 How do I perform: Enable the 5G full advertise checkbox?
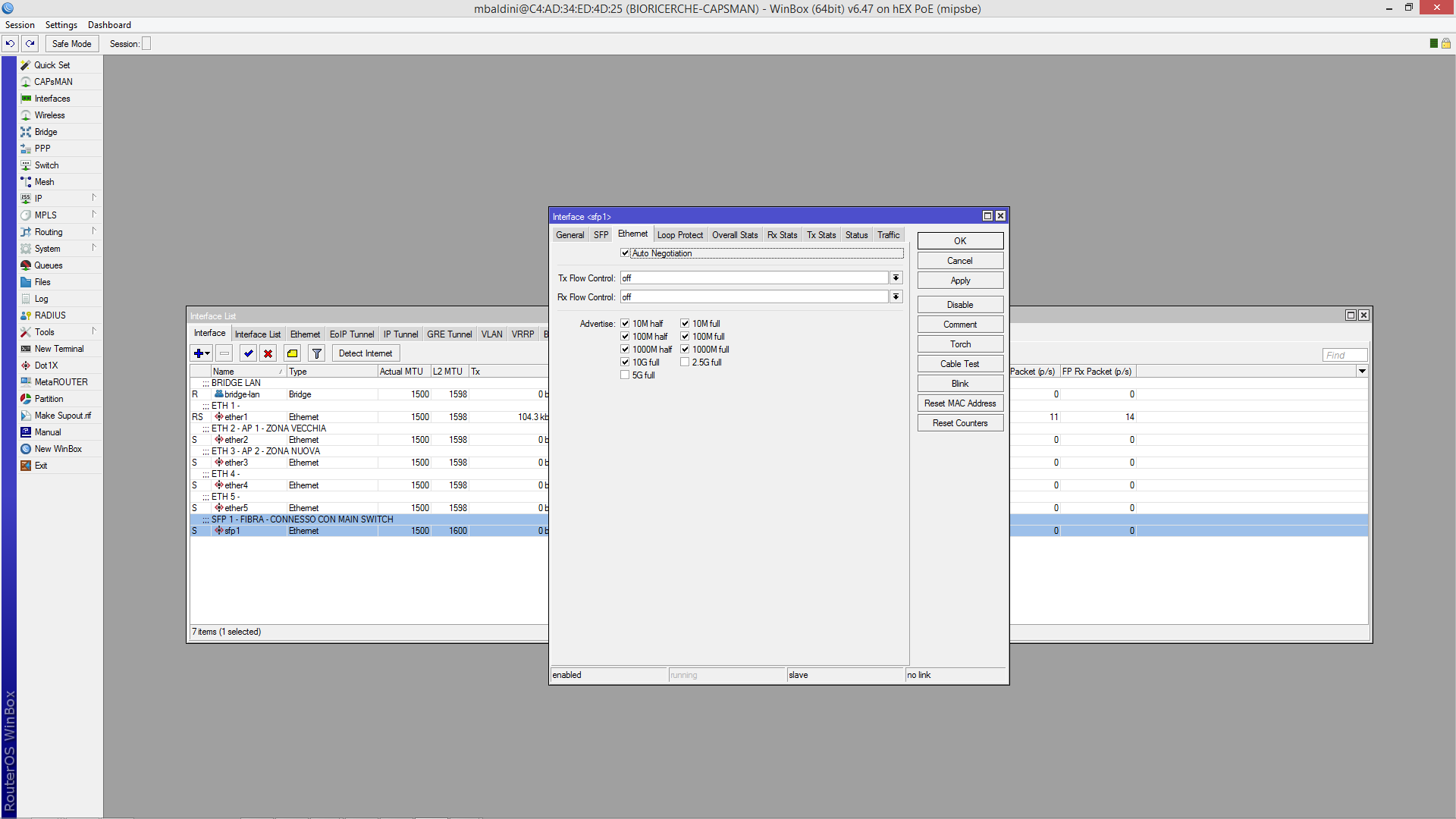(x=626, y=375)
